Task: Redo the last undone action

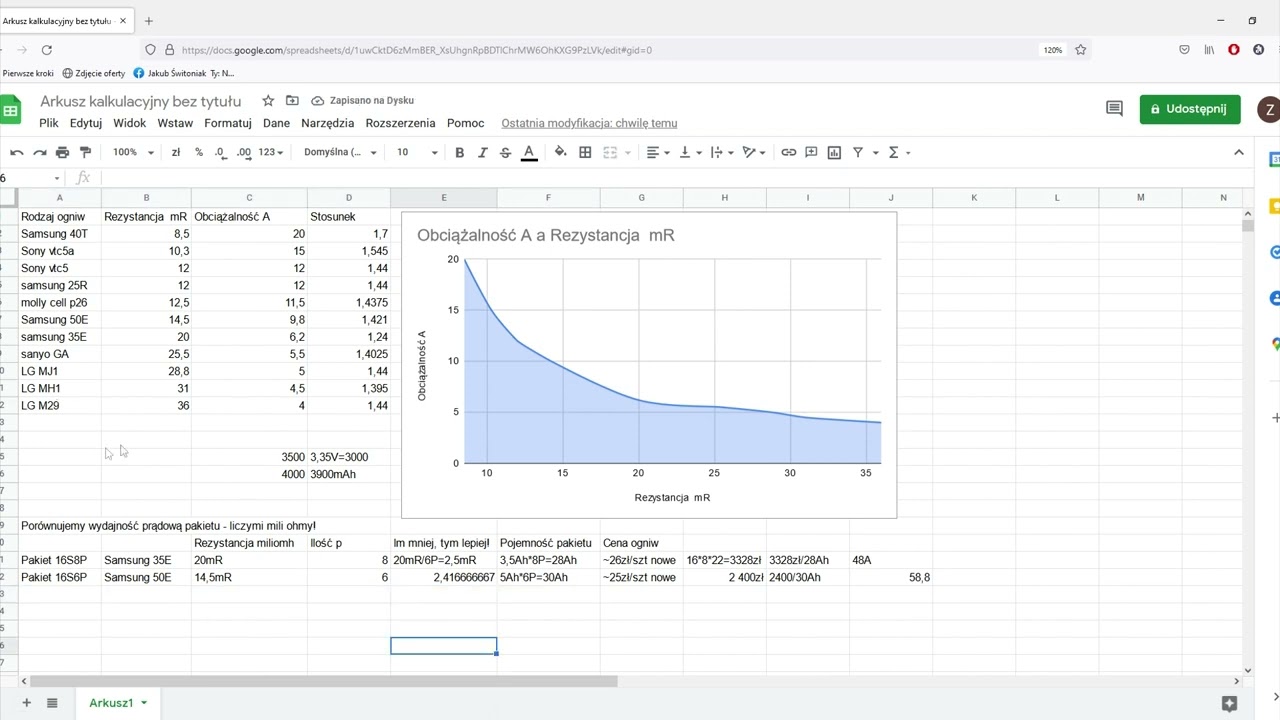Action: (x=40, y=152)
